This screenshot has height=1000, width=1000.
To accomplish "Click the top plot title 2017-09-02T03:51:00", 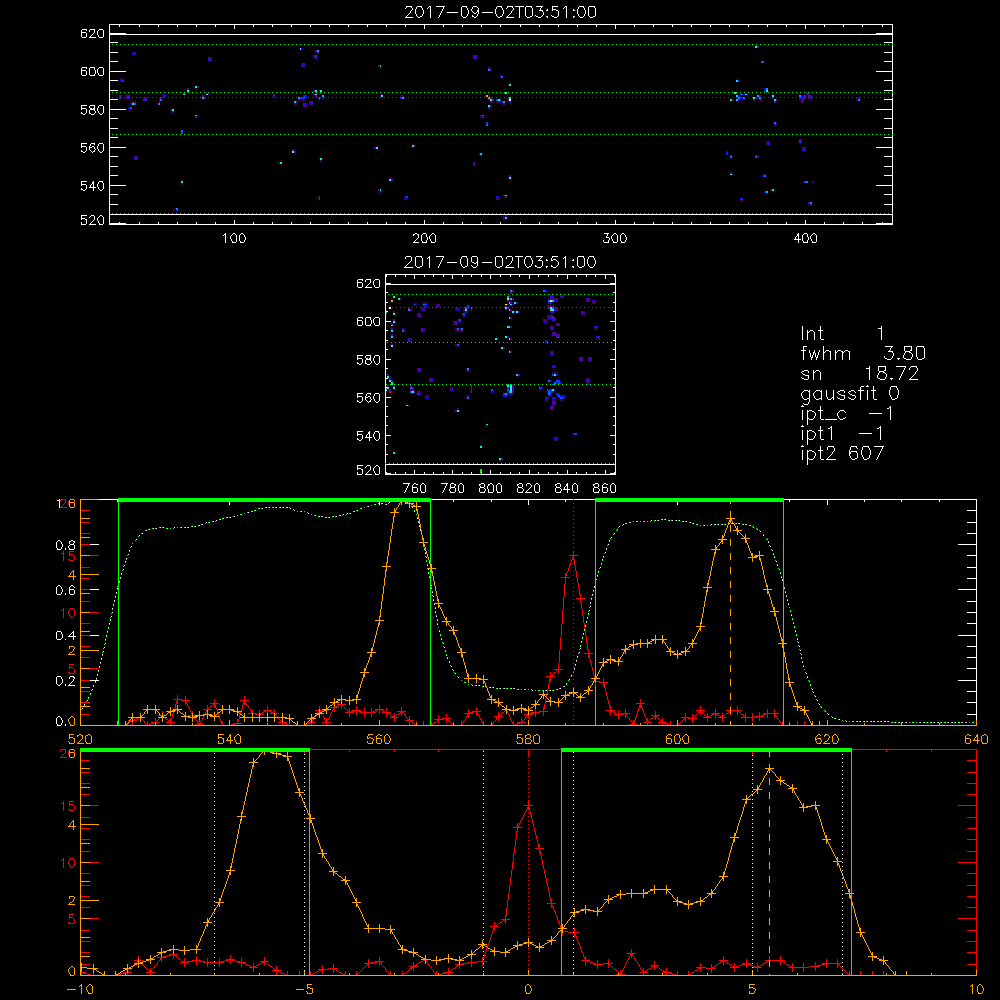I will tap(500, 12).
